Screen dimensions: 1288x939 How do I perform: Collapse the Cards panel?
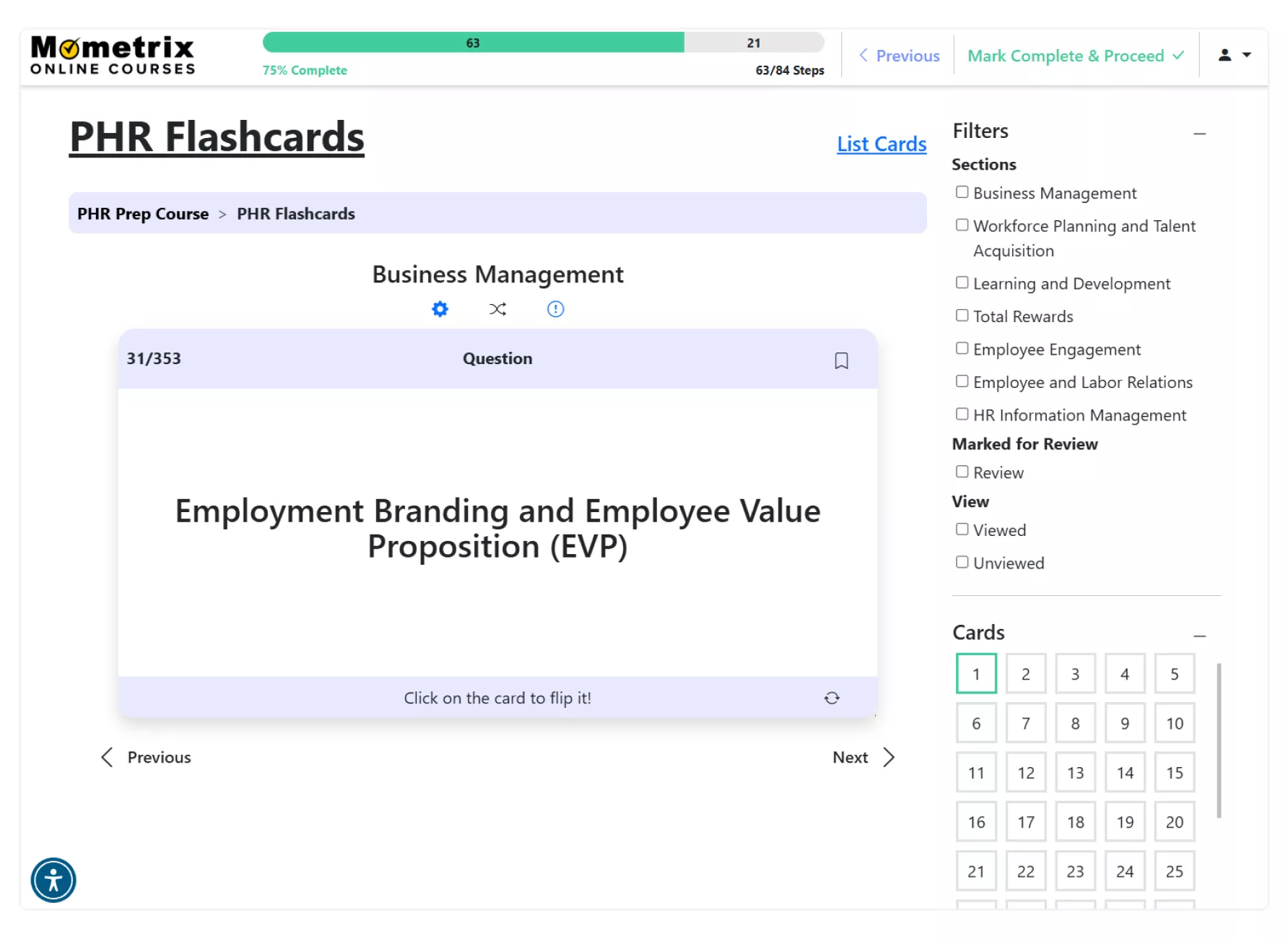1199,636
